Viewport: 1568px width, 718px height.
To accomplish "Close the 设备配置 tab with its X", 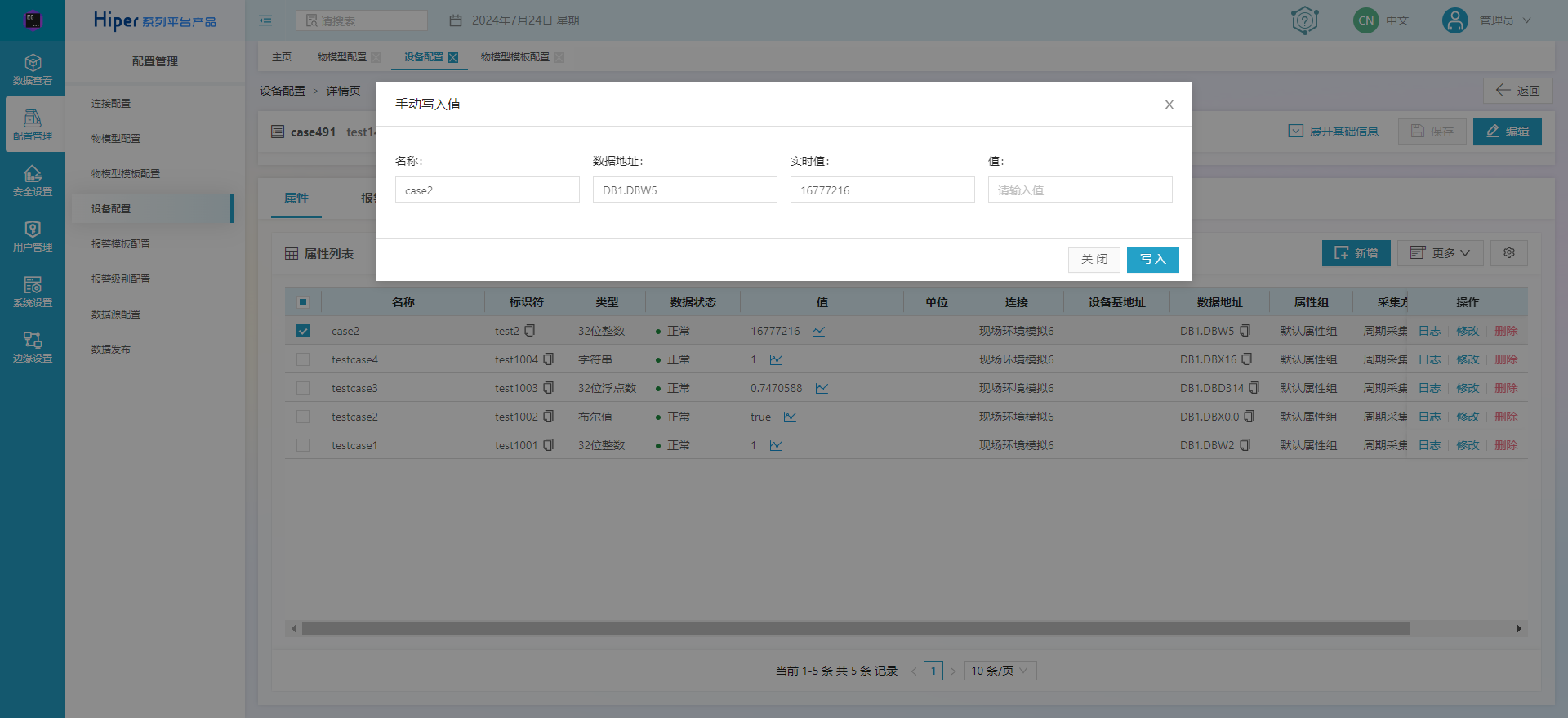I will click(453, 57).
